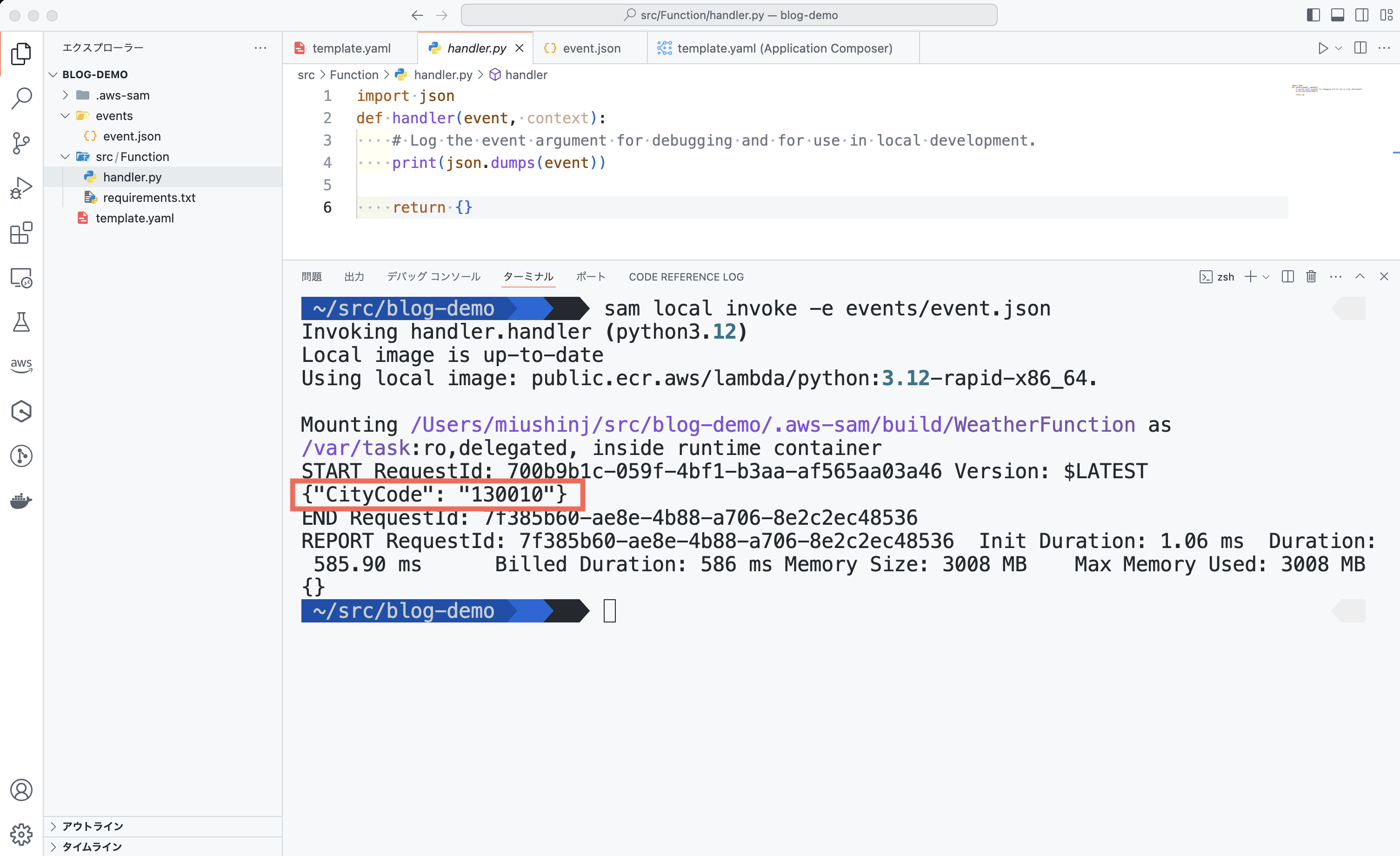The width and height of the screenshot is (1400, 856).
Task: Open requirements.txt in the explorer tree
Action: coord(163,197)
